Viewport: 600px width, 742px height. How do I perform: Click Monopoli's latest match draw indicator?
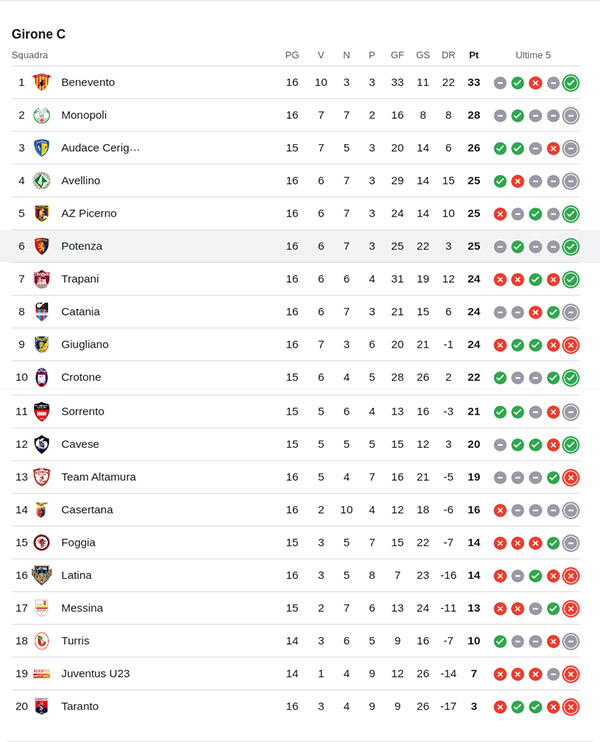[570, 116]
